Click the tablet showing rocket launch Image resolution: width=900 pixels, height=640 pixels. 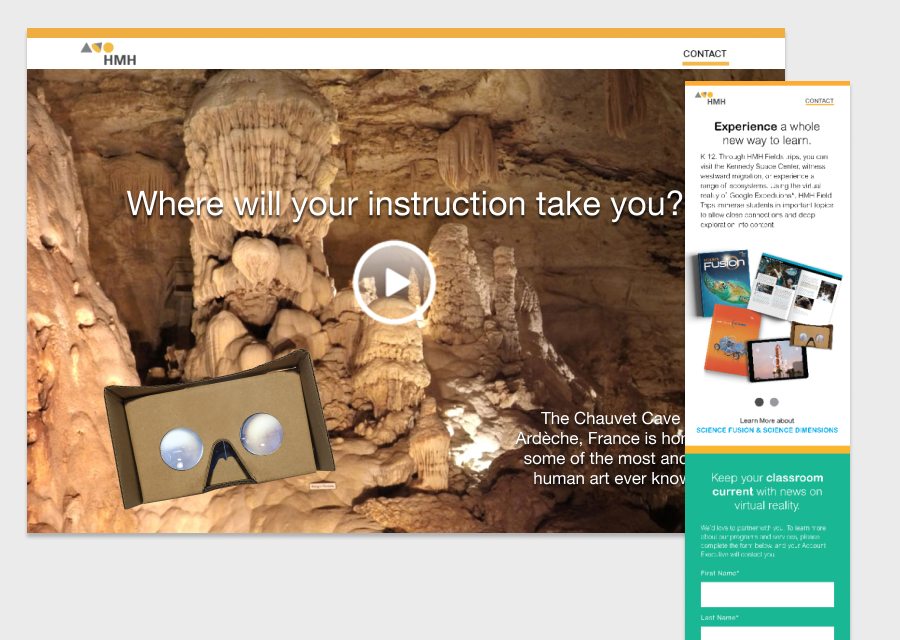(x=778, y=360)
